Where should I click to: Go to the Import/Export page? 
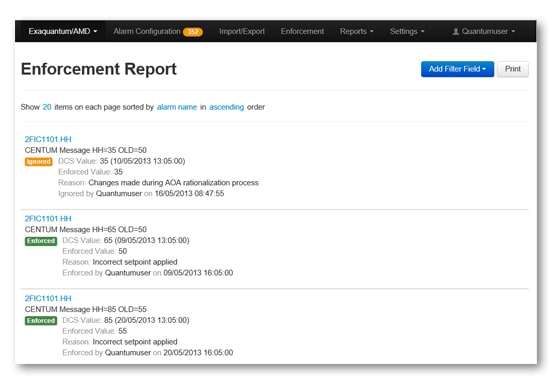pos(242,31)
